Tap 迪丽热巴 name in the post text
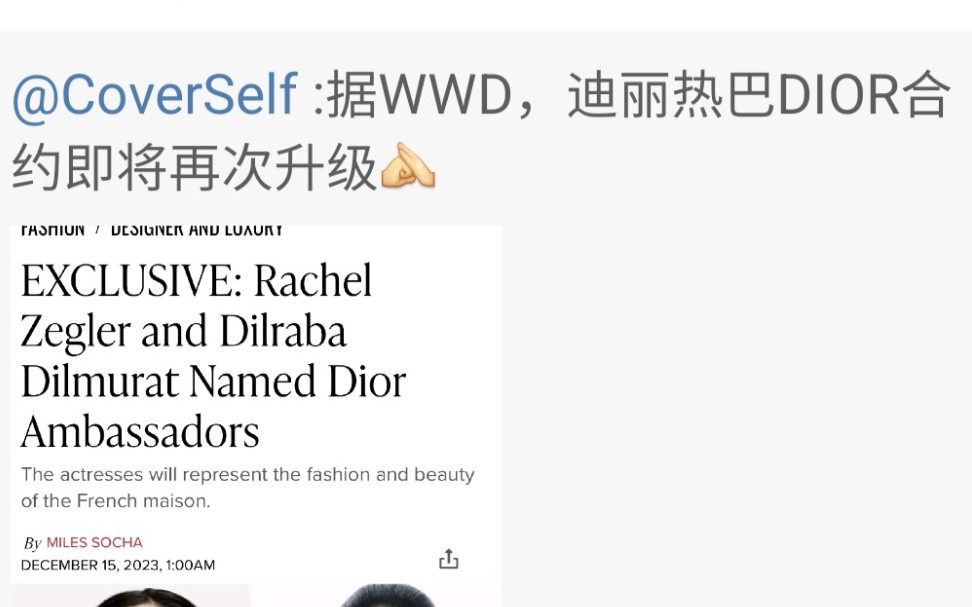Screen dimensions: 972x607 pyautogui.click(x=671, y=95)
